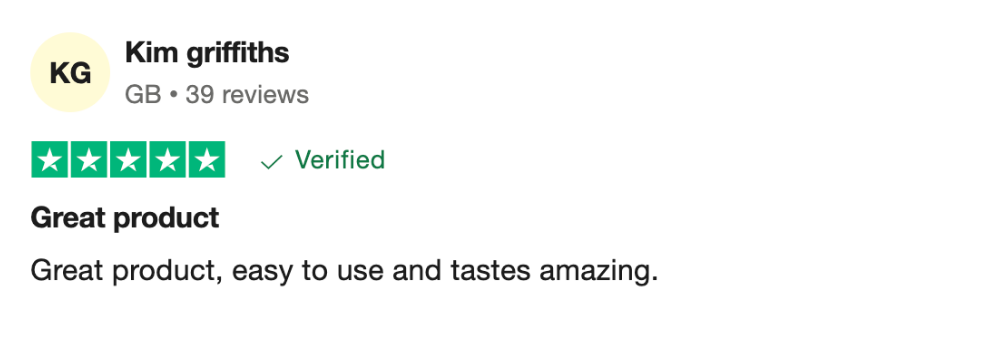Click the green Verified checkmark icon
The width and height of the screenshot is (1008, 364).
tap(271, 163)
